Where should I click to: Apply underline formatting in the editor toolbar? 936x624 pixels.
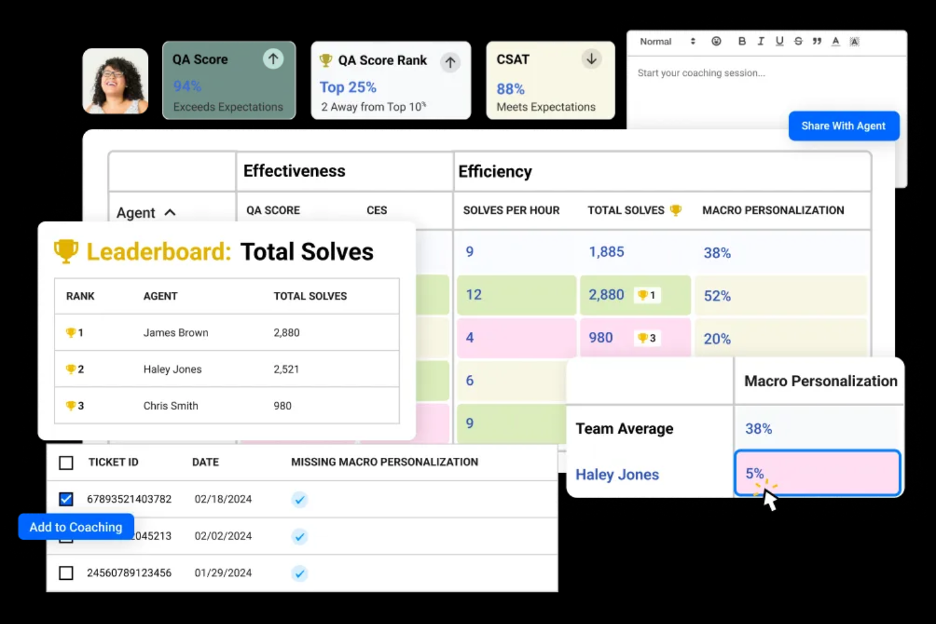(x=779, y=41)
